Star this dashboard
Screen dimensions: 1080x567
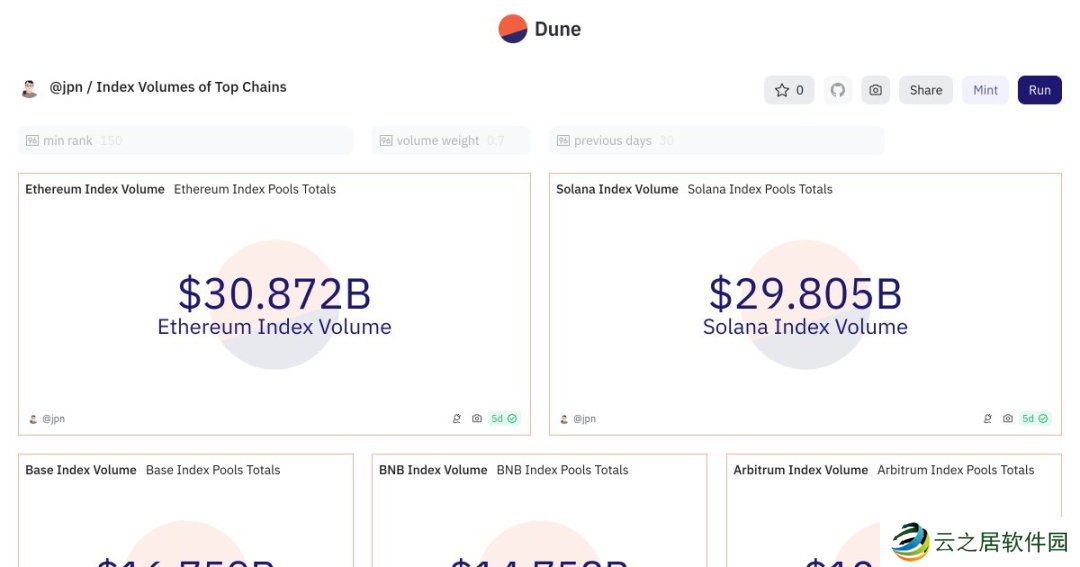point(789,90)
